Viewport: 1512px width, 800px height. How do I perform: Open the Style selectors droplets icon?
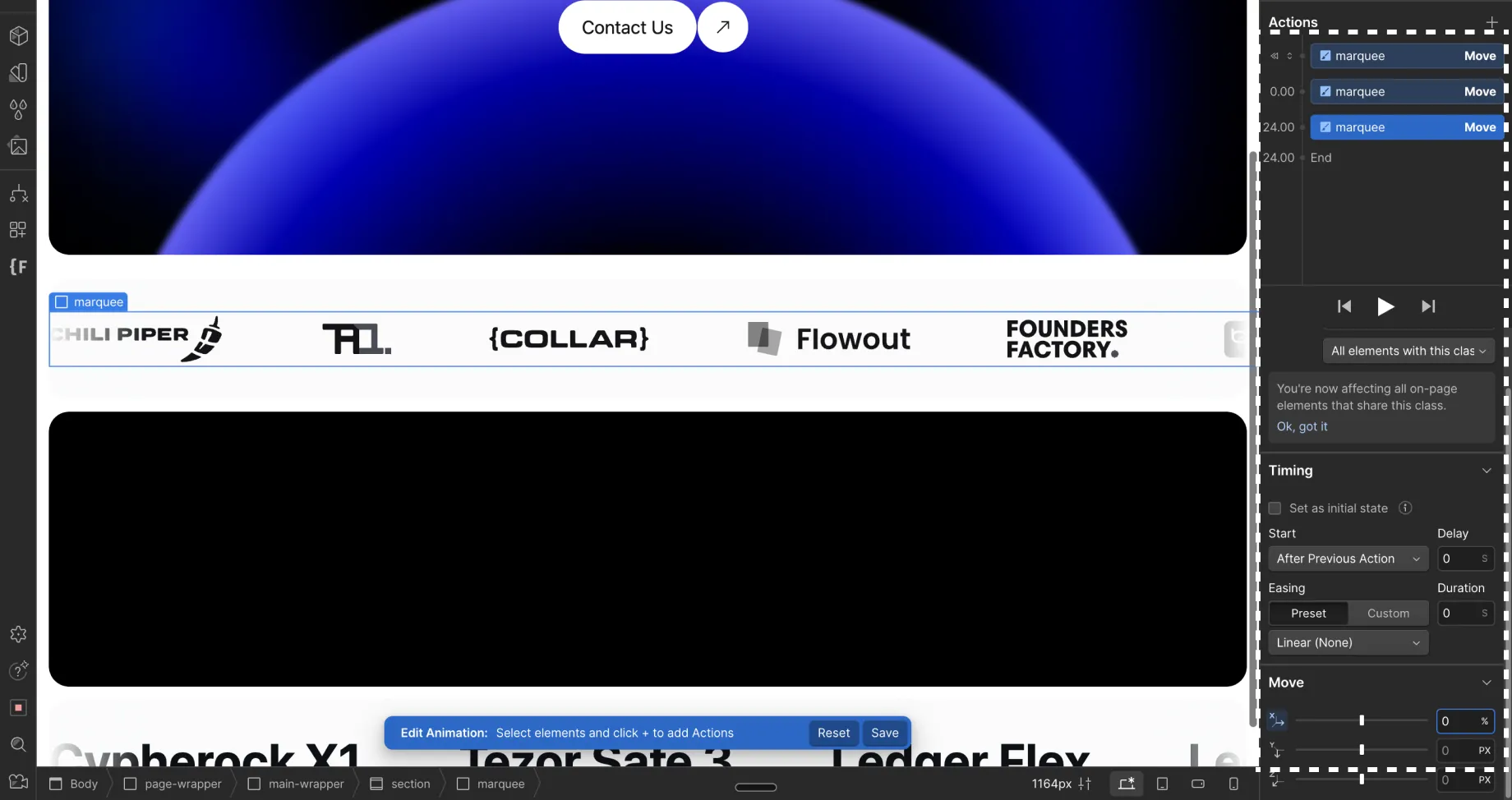click(x=18, y=108)
